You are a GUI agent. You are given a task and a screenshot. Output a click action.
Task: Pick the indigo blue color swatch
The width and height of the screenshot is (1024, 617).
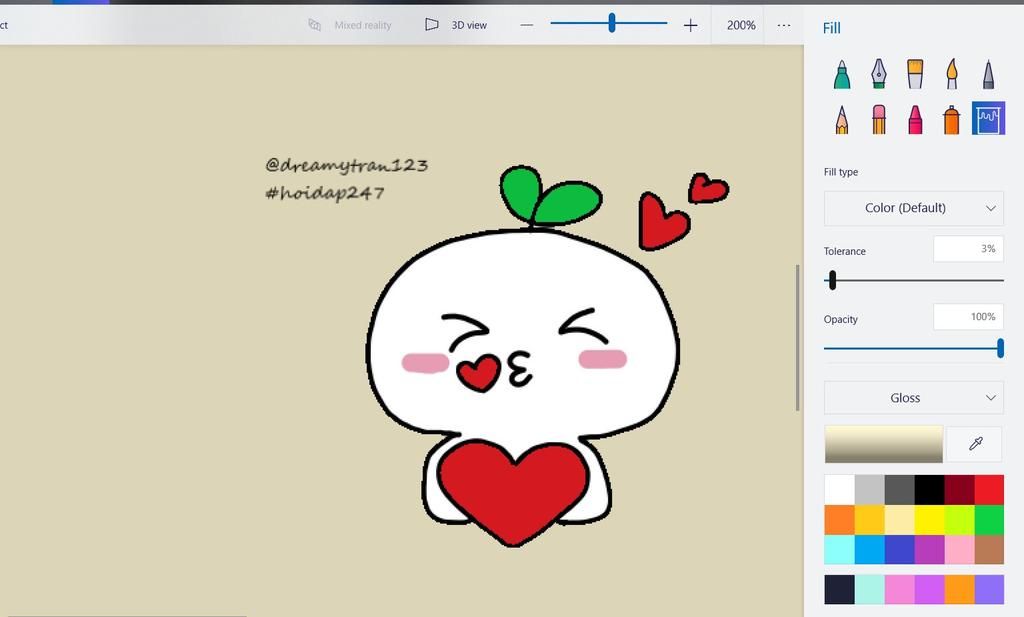(899, 550)
